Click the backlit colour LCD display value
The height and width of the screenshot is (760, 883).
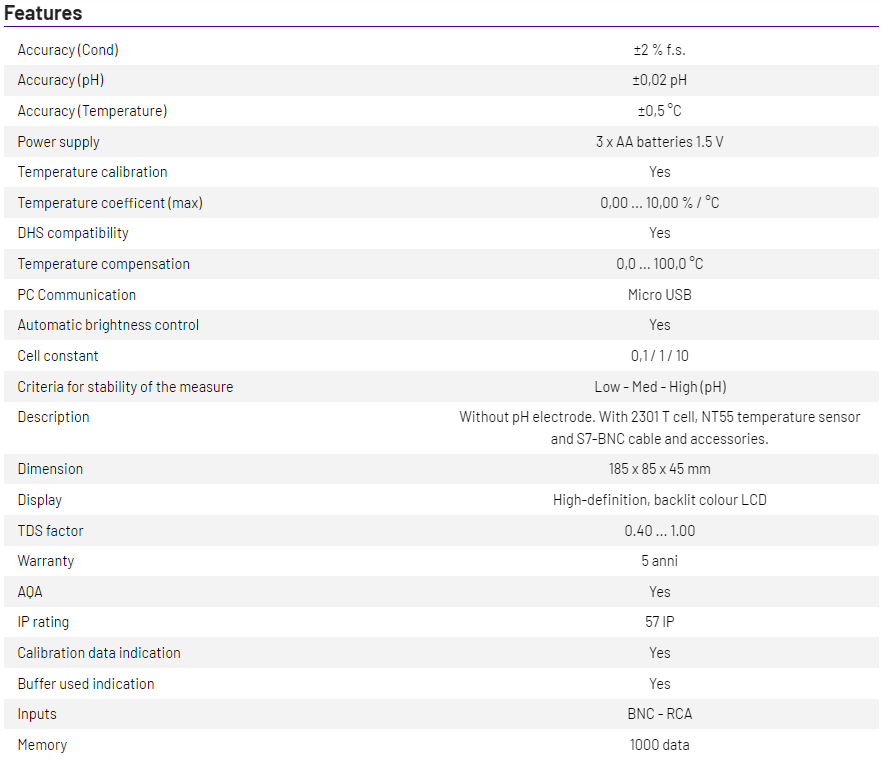(659, 500)
